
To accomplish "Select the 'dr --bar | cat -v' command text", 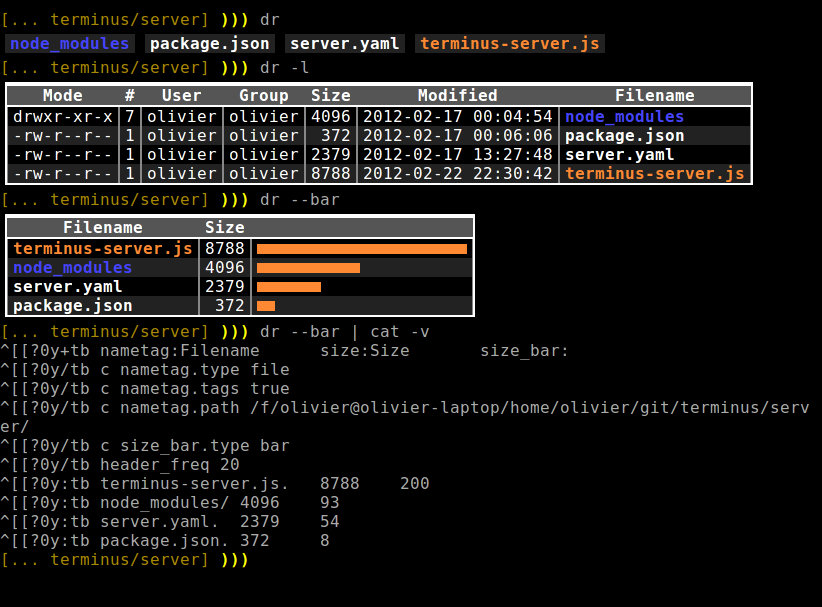I will coord(344,332).
